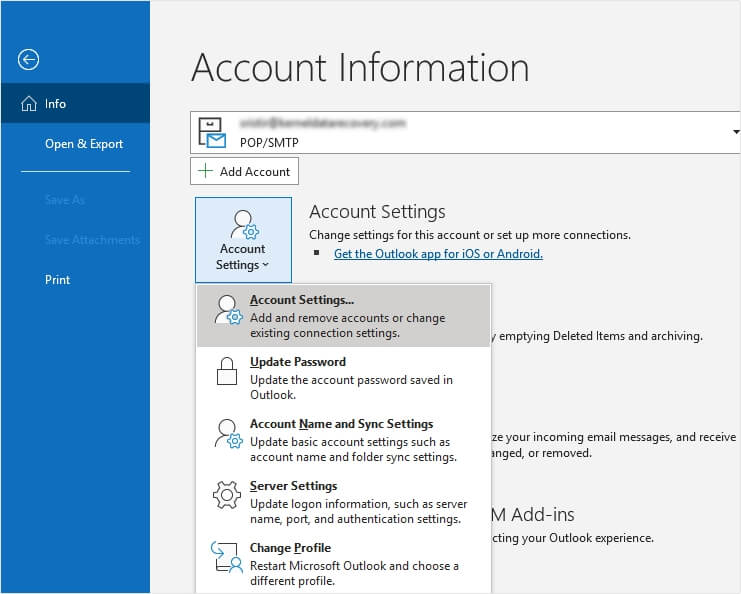Click the Account Settings section heading
Image resolution: width=741 pixels, height=594 pixels.
[377, 212]
